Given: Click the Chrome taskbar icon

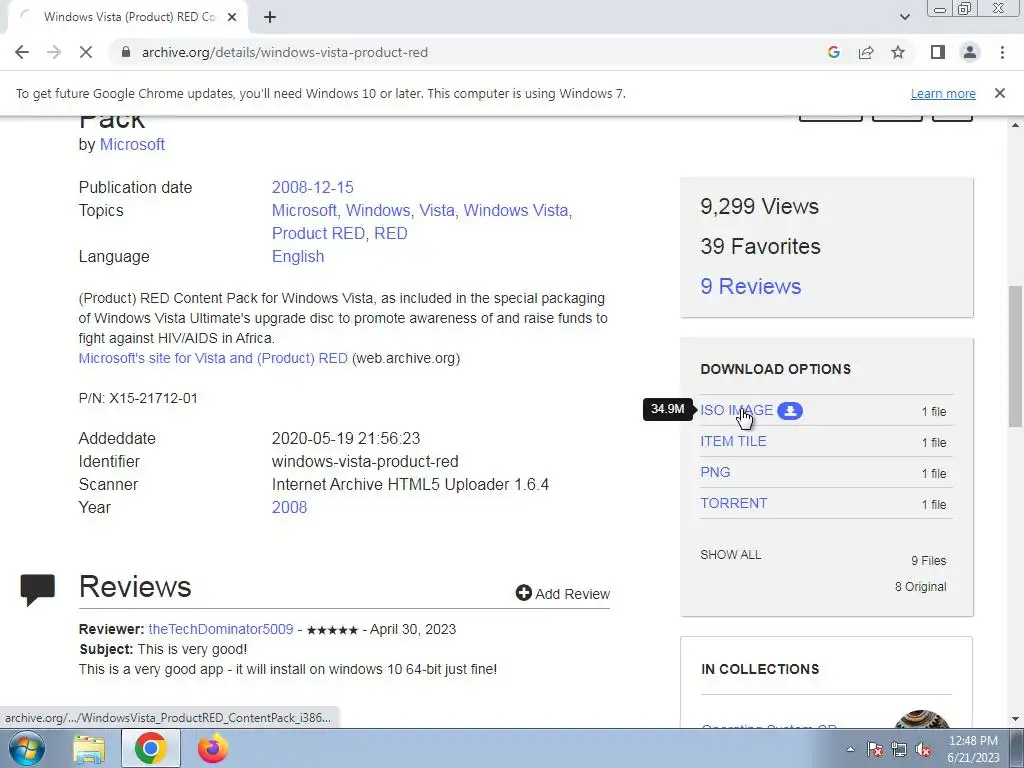Looking at the screenshot, I should (x=150, y=748).
